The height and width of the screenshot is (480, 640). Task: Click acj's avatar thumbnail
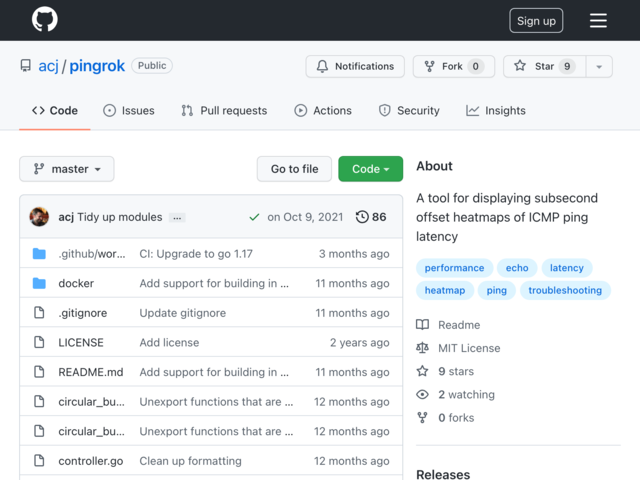39,217
